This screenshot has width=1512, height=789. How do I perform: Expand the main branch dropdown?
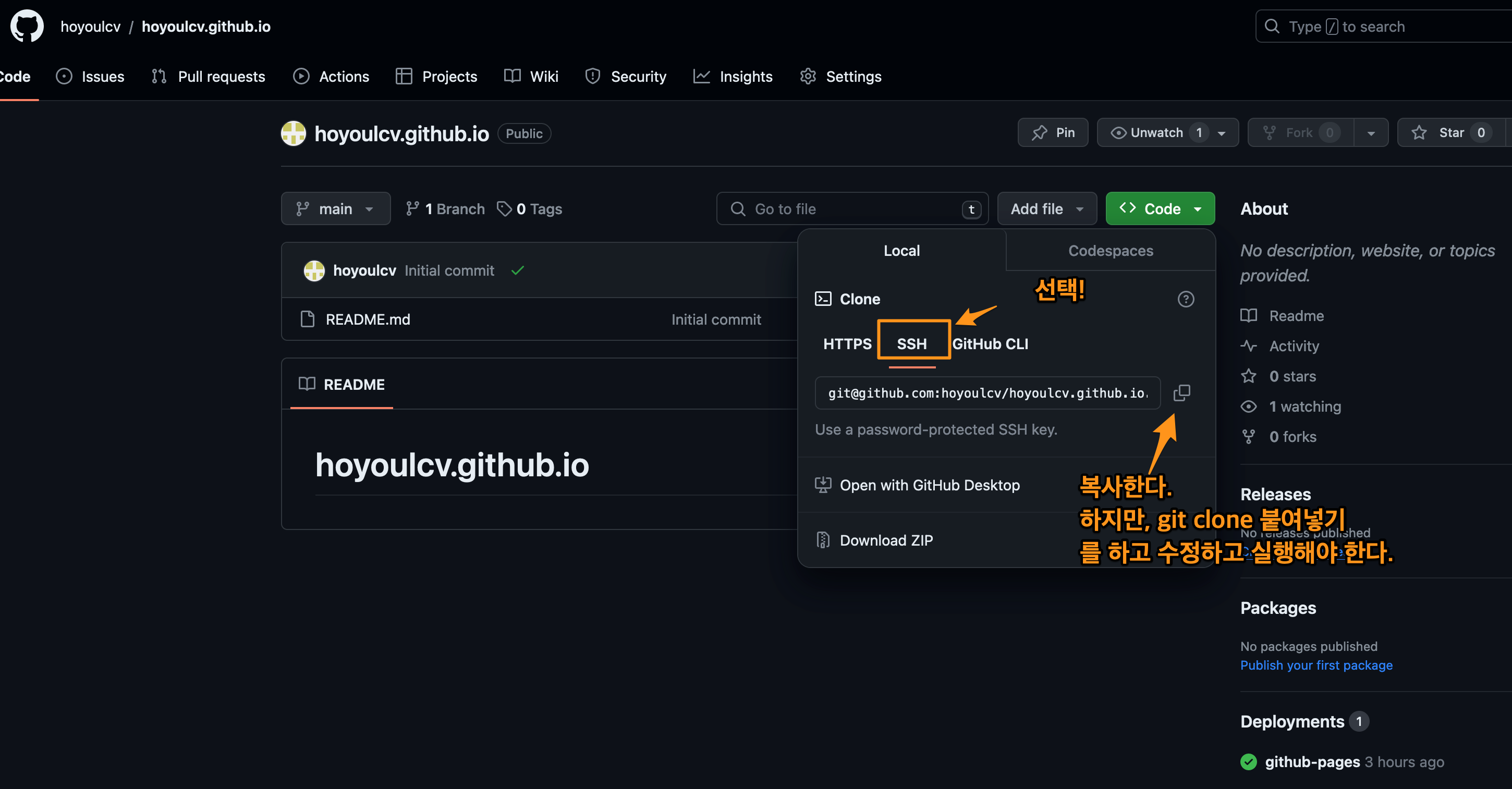335,209
